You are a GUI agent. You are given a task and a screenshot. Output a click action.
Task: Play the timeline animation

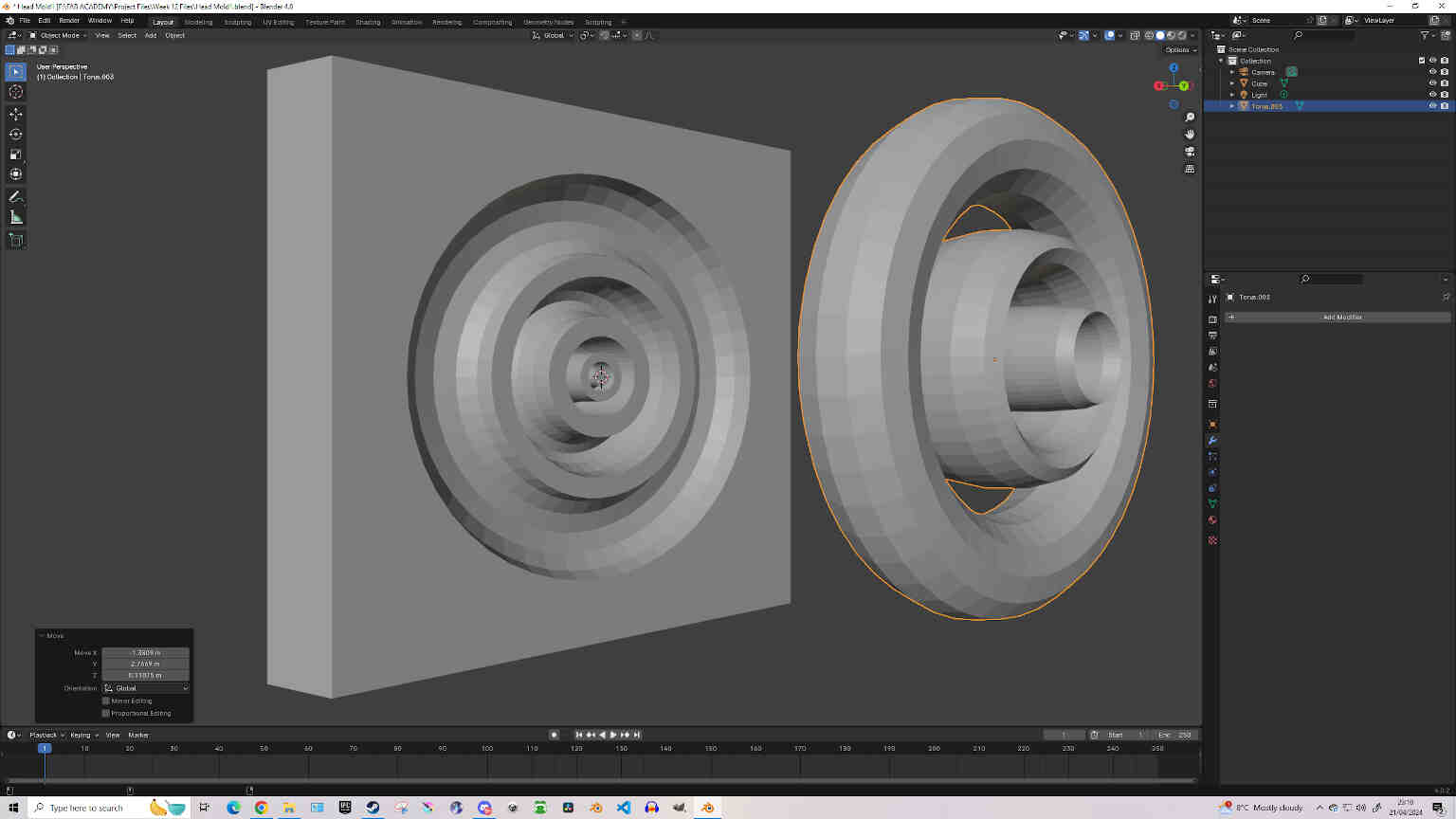pyautogui.click(x=613, y=735)
